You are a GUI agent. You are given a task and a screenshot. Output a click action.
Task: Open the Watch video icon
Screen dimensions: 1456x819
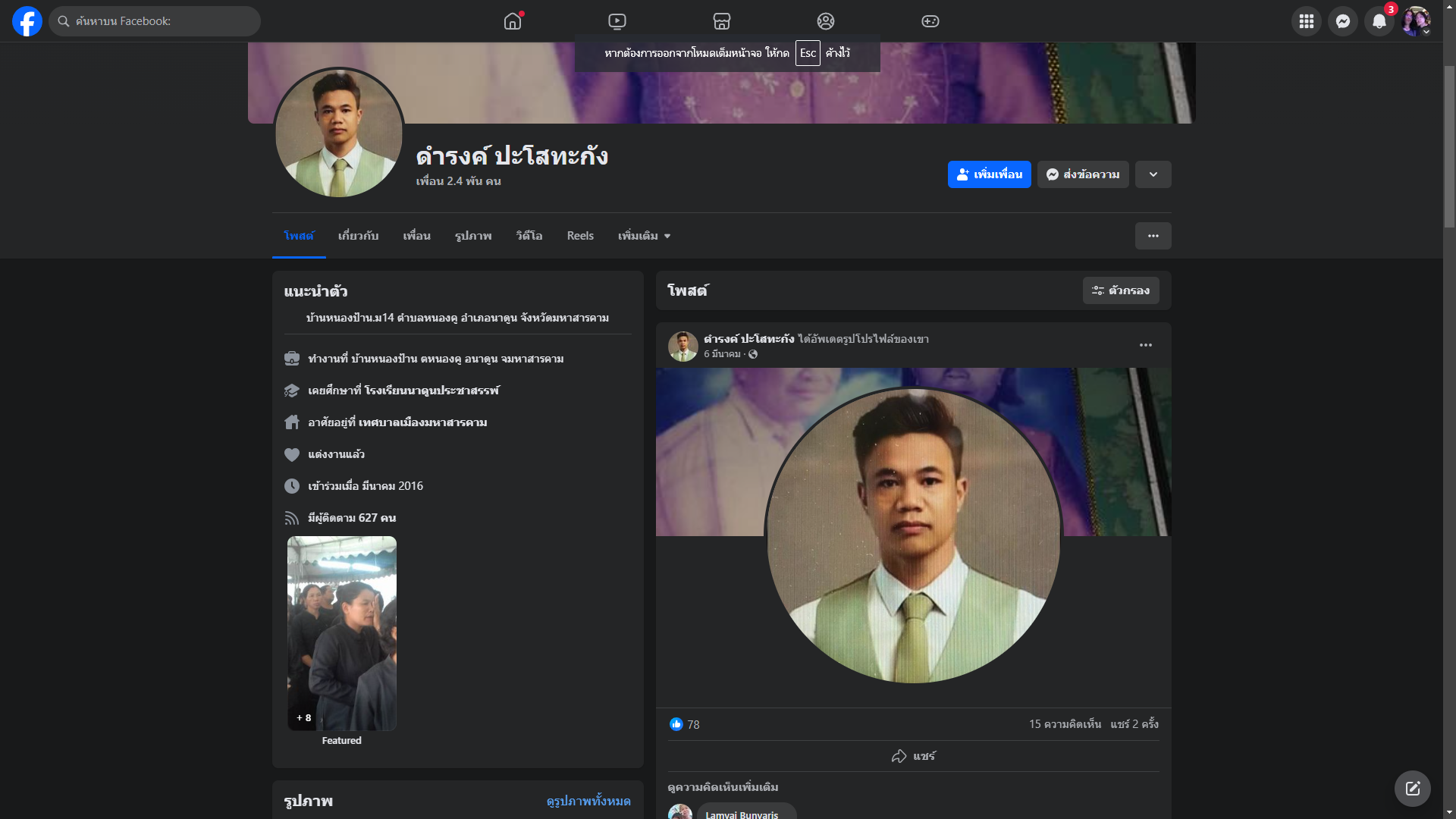click(617, 21)
